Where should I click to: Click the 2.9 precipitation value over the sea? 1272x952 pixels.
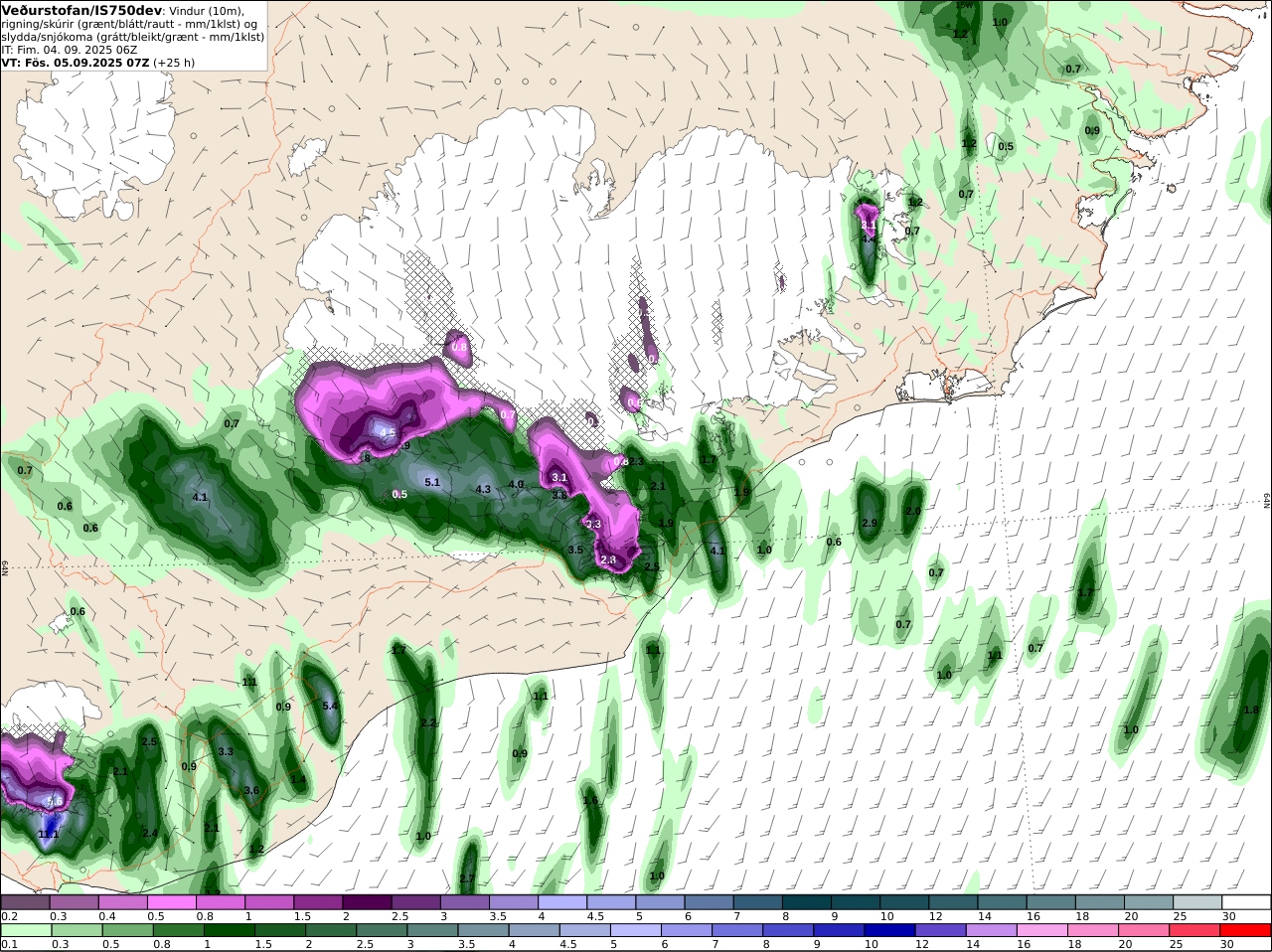870,523
